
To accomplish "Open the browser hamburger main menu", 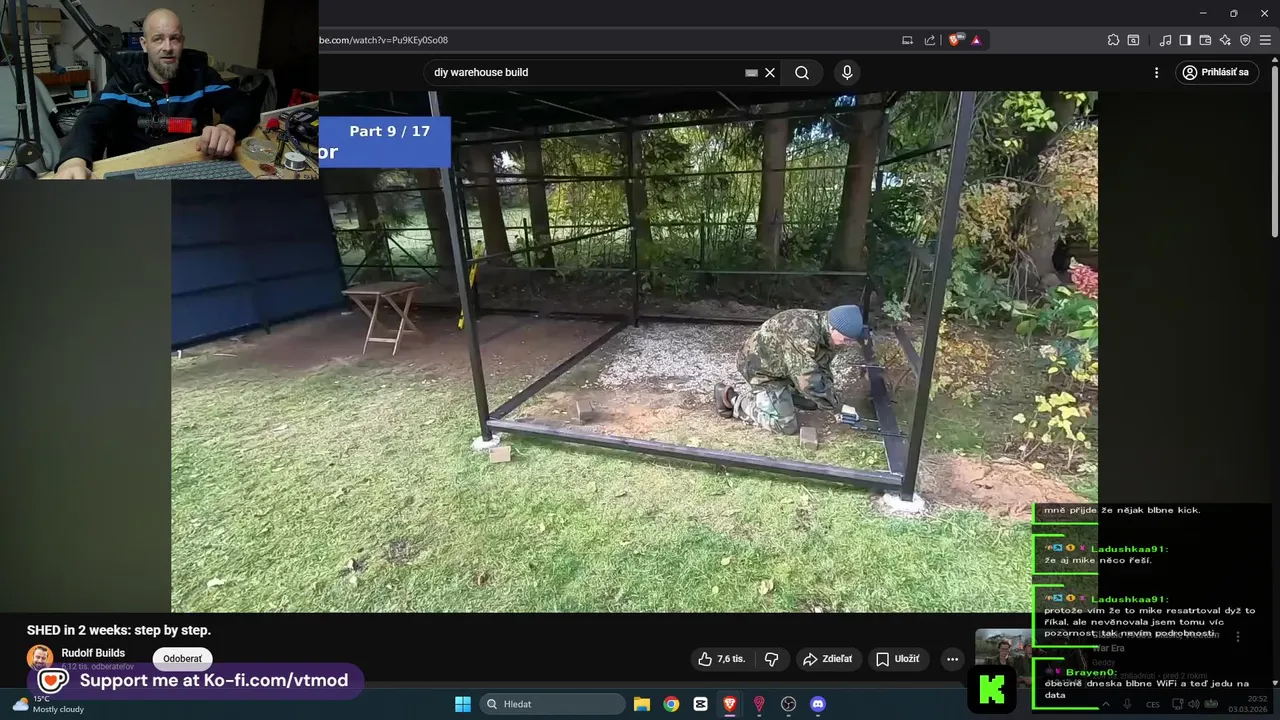I will pos(1265,40).
